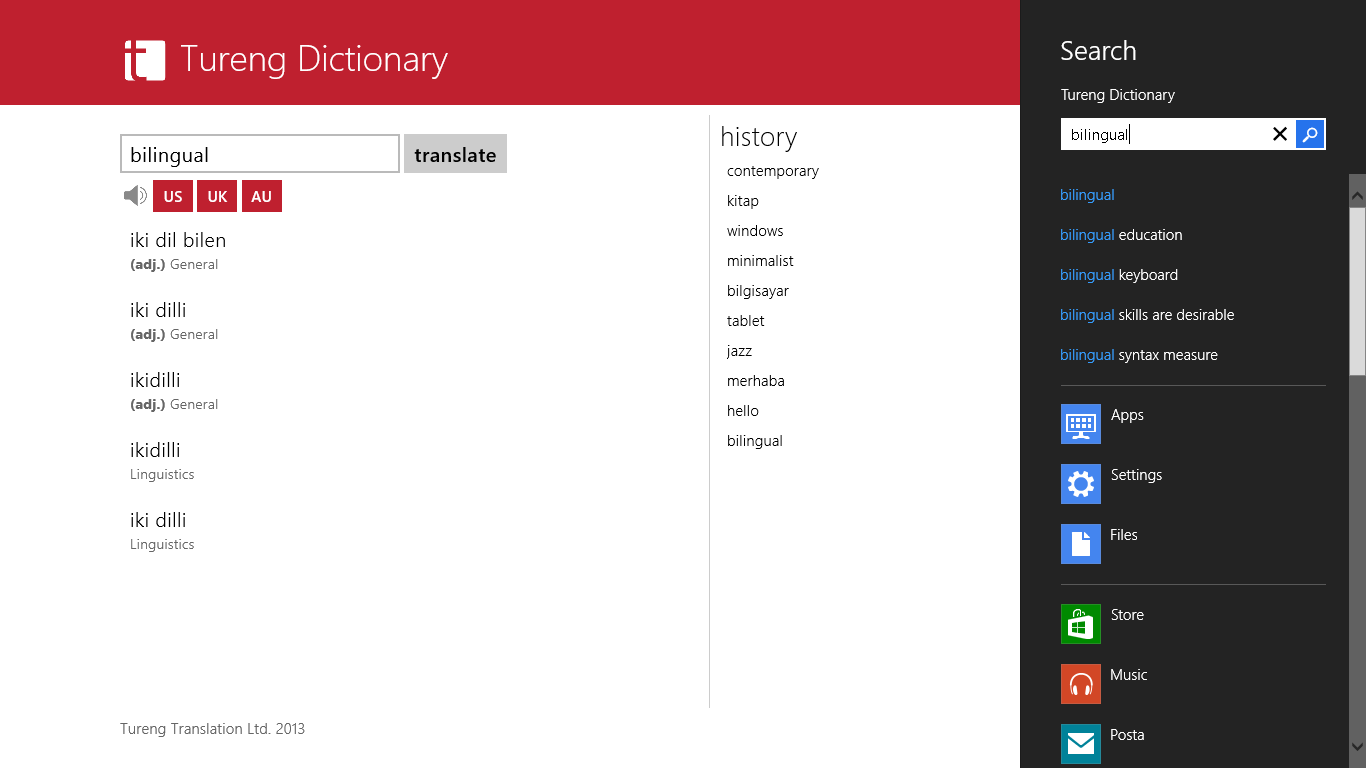This screenshot has width=1366, height=768.
Task: Open the Posta mail icon
Action: (1080, 743)
